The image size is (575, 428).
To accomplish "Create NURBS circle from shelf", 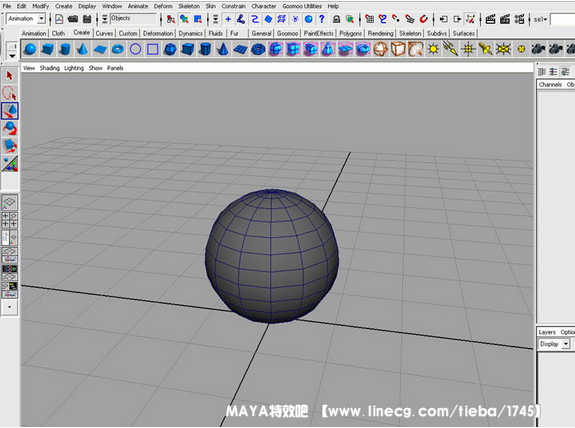I will [135, 49].
